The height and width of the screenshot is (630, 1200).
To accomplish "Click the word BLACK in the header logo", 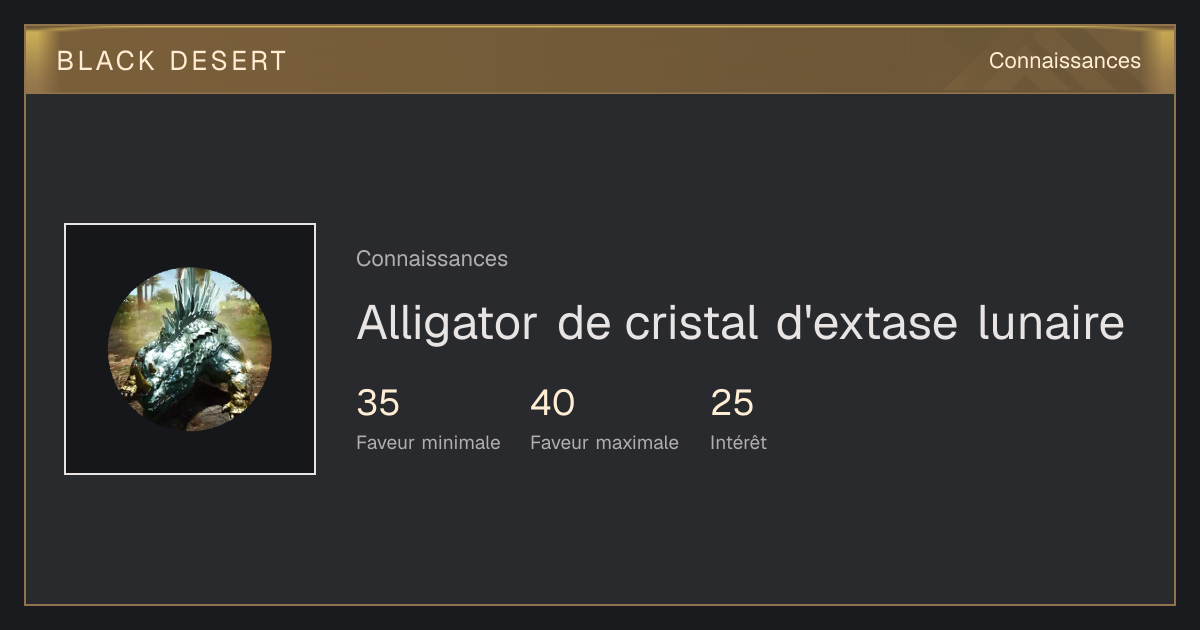I will pos(106,61).
